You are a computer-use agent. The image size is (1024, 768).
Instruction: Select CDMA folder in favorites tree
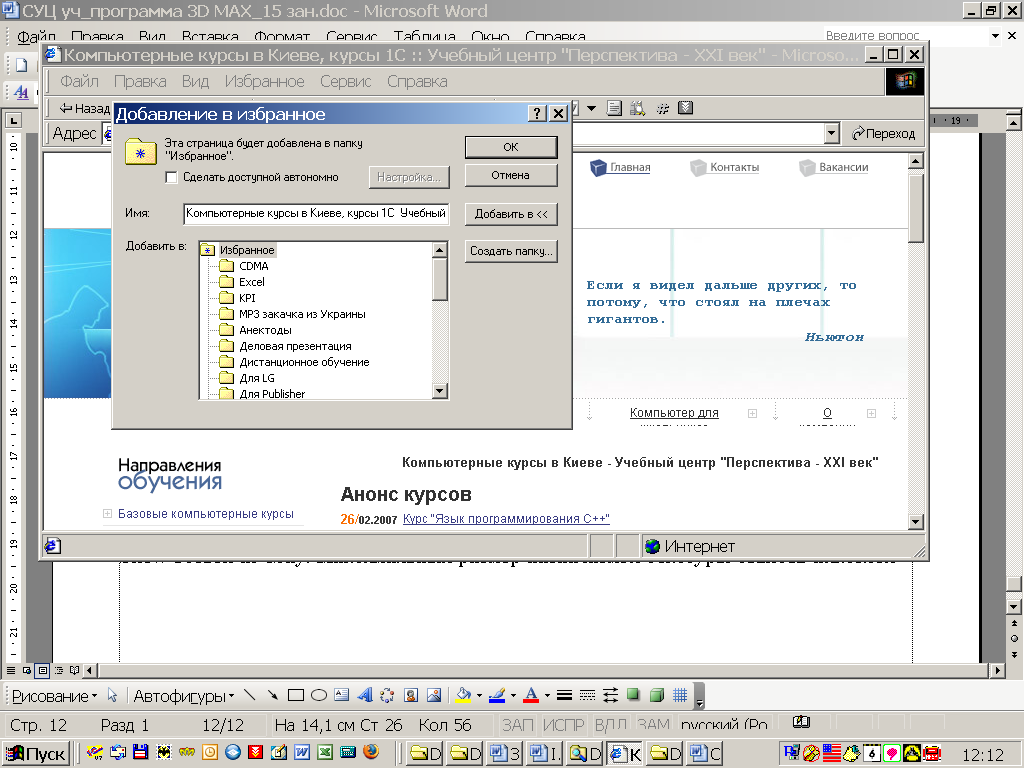(253, 266)
